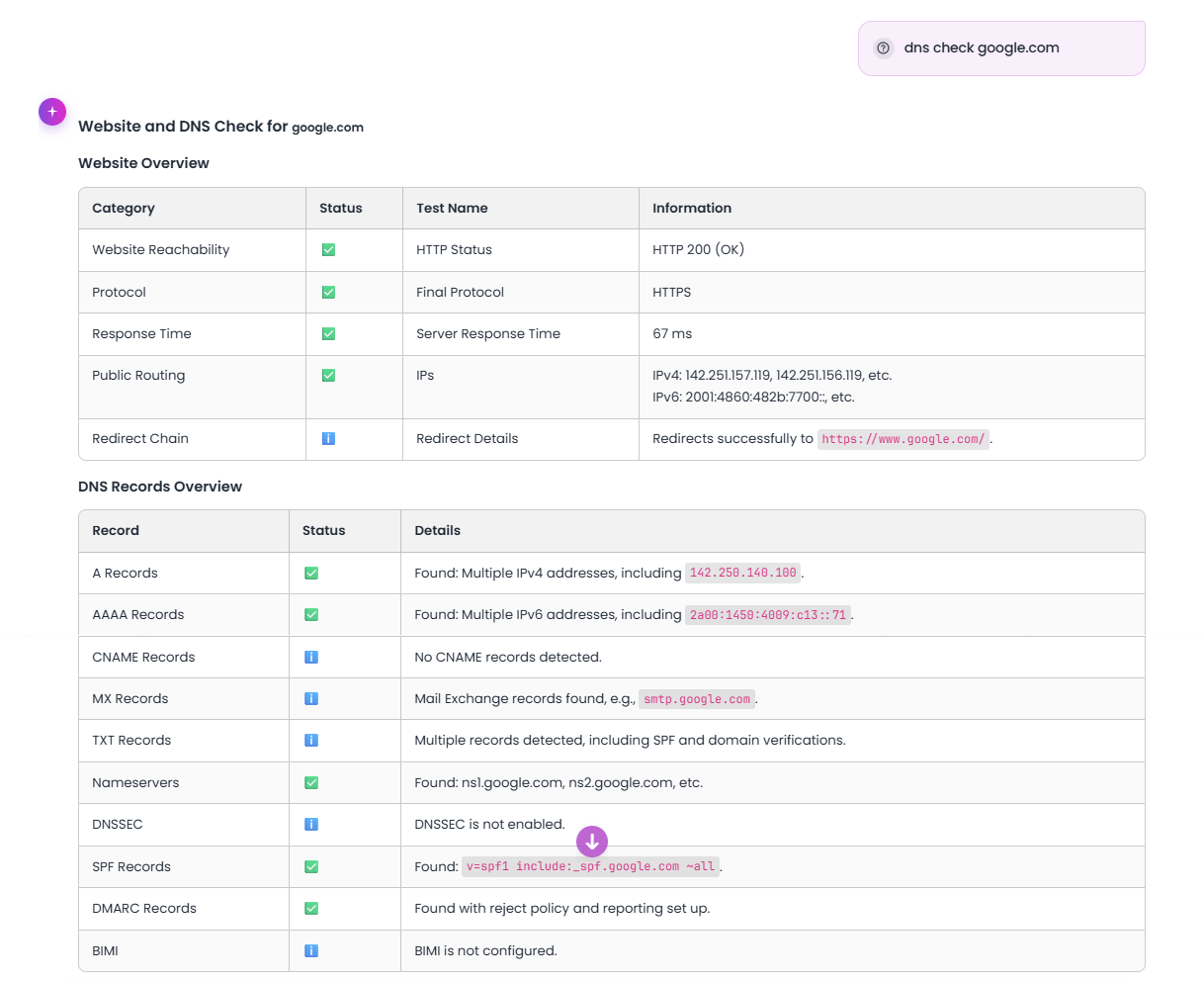Click blue info icon for TXT Records
This screenshot has width=1204, height=982.
coord(311,741)
